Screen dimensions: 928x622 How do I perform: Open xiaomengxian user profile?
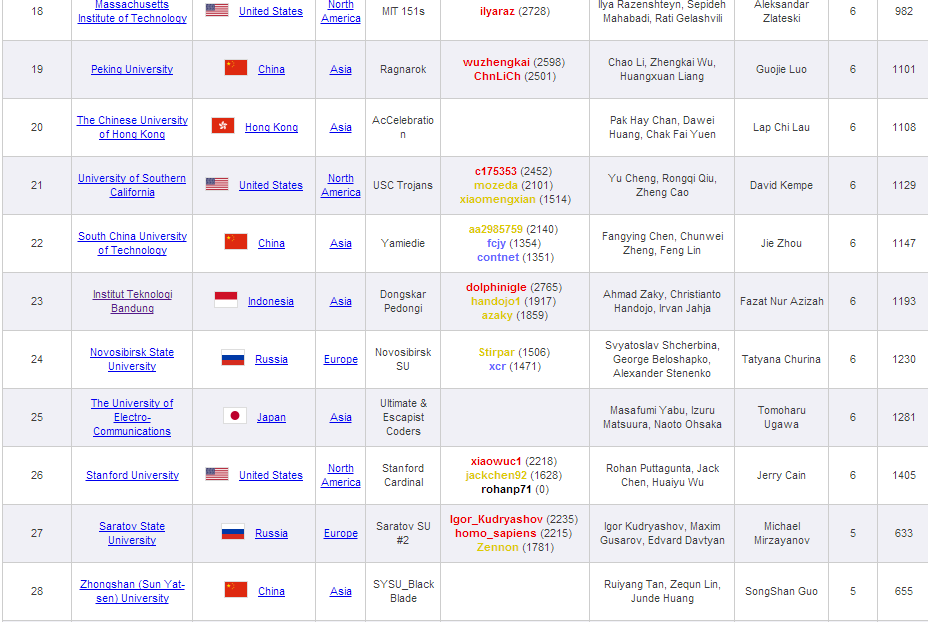pos(497,199)
